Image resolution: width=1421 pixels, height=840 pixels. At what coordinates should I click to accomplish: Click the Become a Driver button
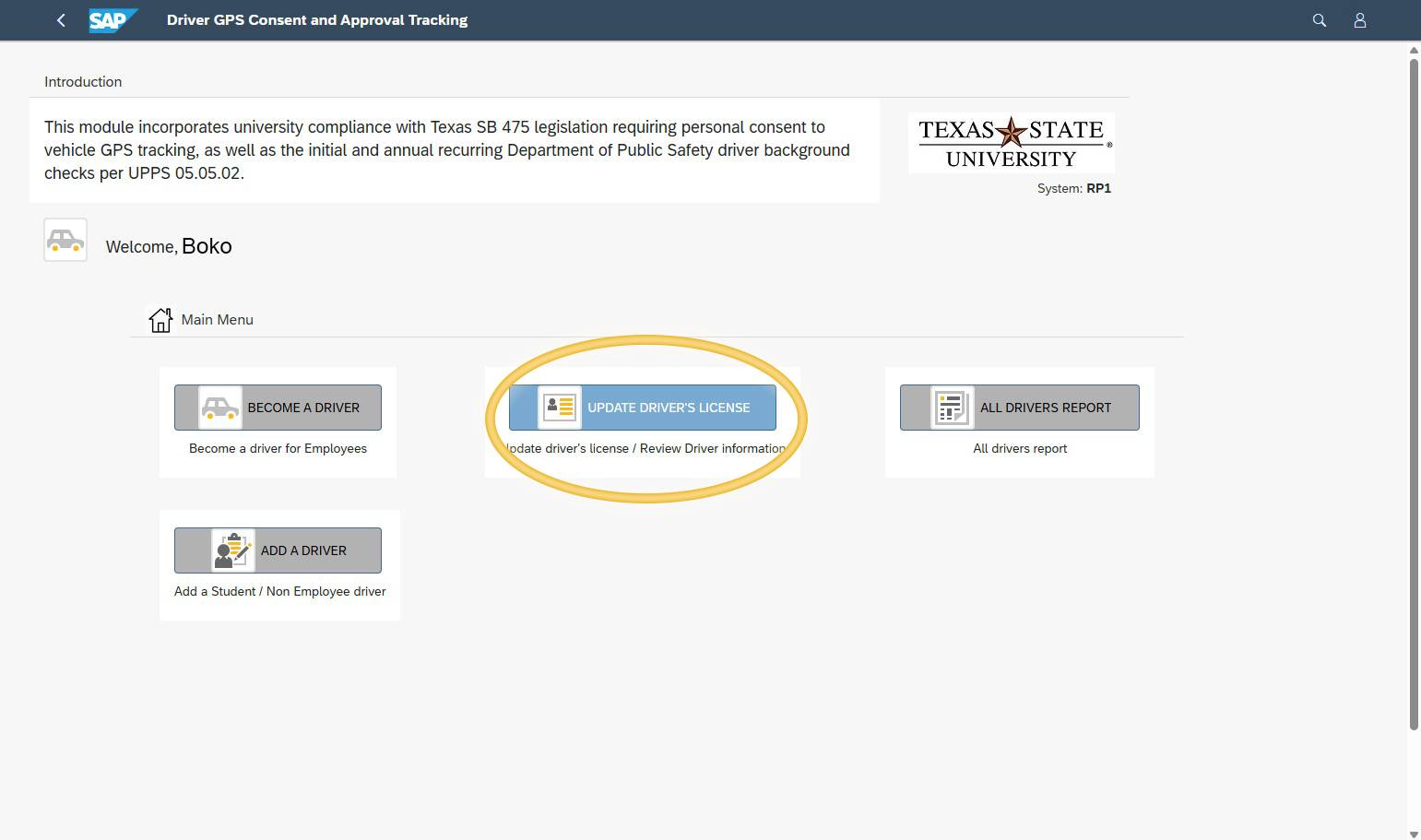(x=278, y=407)
